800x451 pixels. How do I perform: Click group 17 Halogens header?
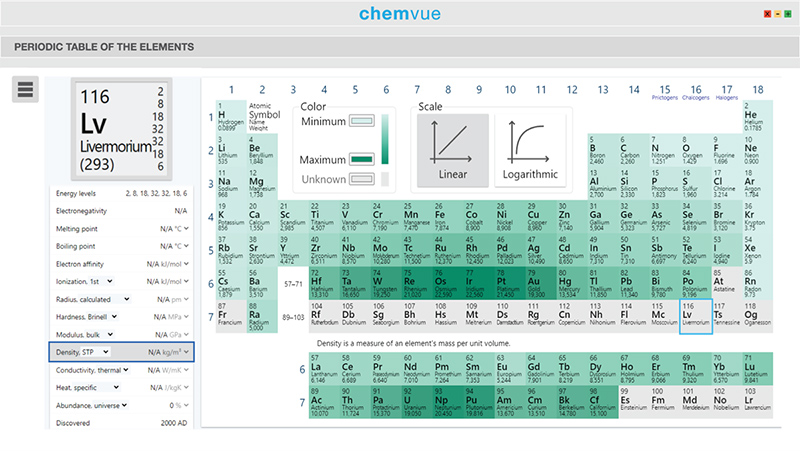[x=727, y=92]
